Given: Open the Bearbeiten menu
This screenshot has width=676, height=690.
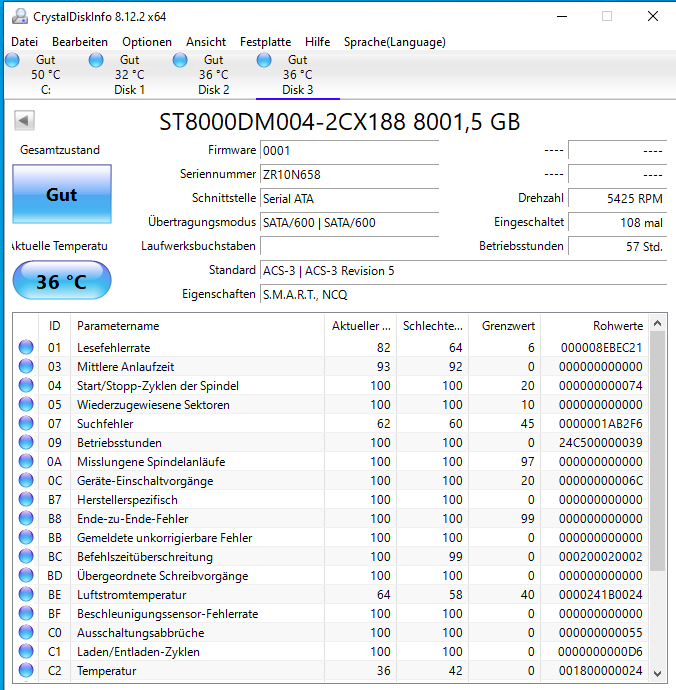Looking at the screenshot, I should coord(80,42).
